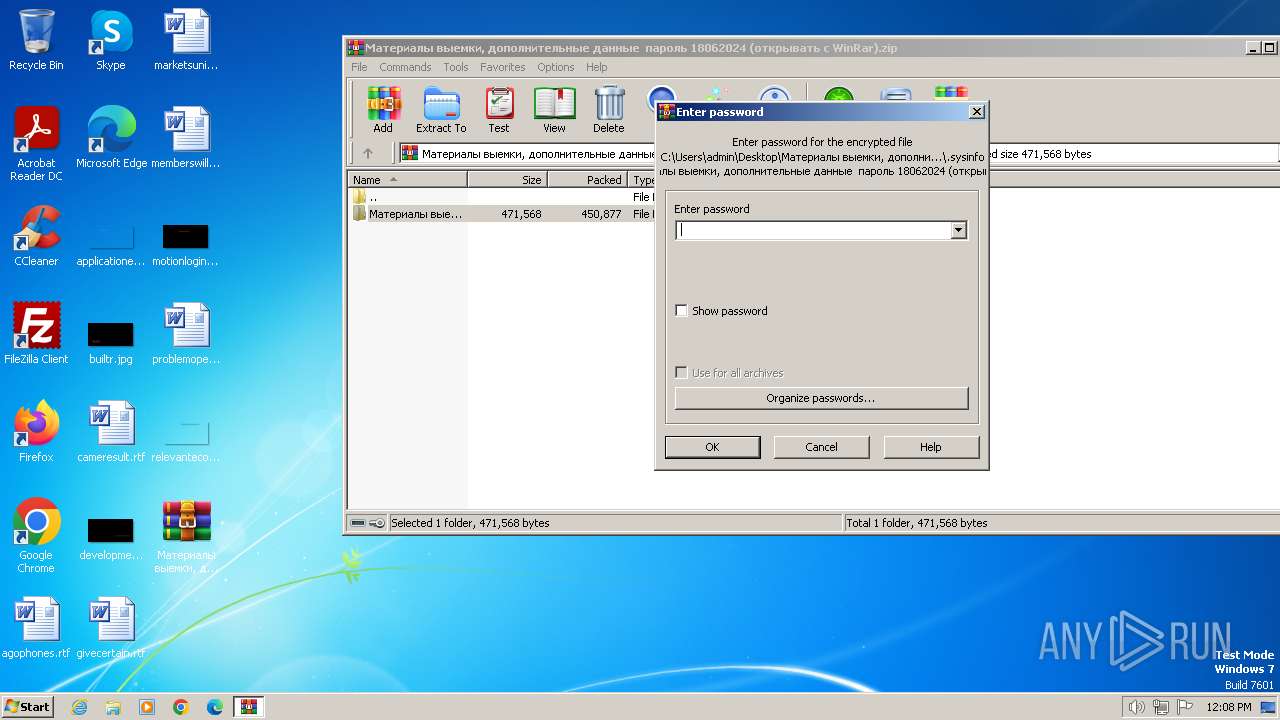Image resolution: width=1280 pixels, height=720 pixels.
Task: Select the Acrobat Reader DC shortcut
Action: [36, 144]
